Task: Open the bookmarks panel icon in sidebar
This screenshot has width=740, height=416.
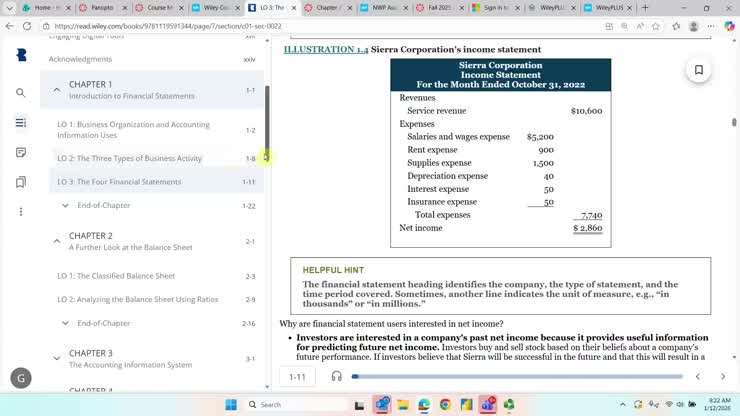Action: (20, 182)
